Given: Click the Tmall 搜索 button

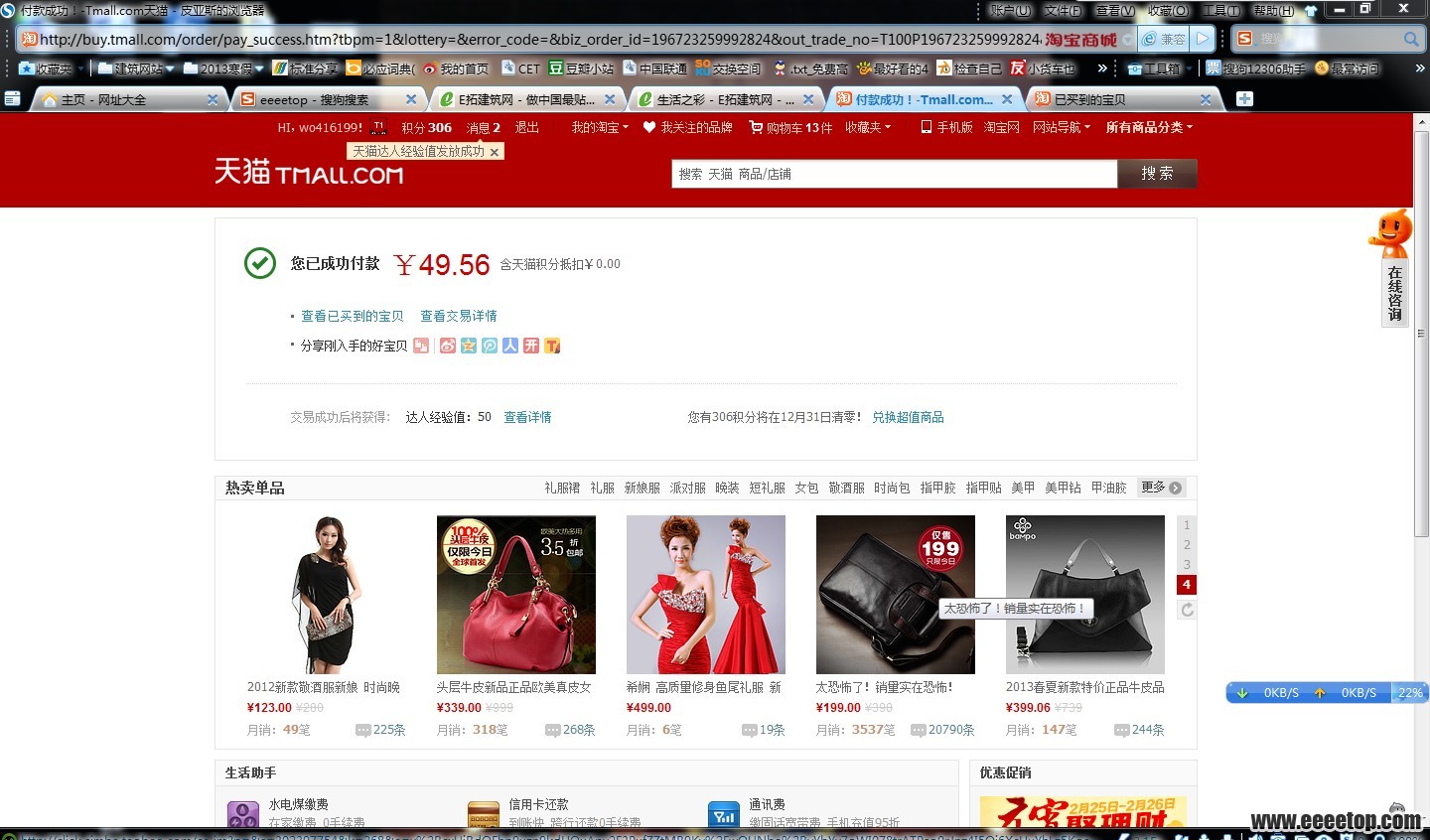Looking at the screenshot, I should 1157,173.
